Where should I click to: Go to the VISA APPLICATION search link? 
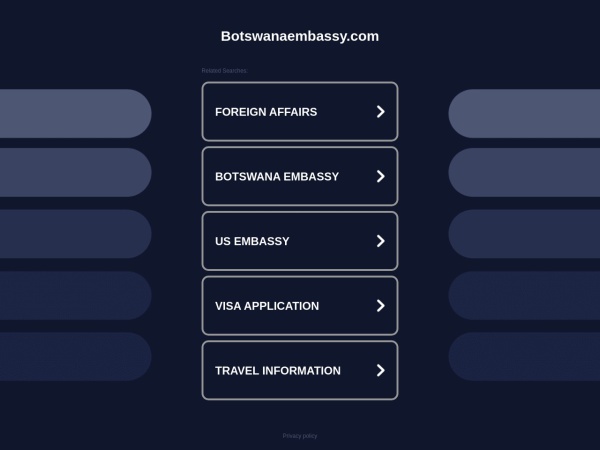pos(300,306)
